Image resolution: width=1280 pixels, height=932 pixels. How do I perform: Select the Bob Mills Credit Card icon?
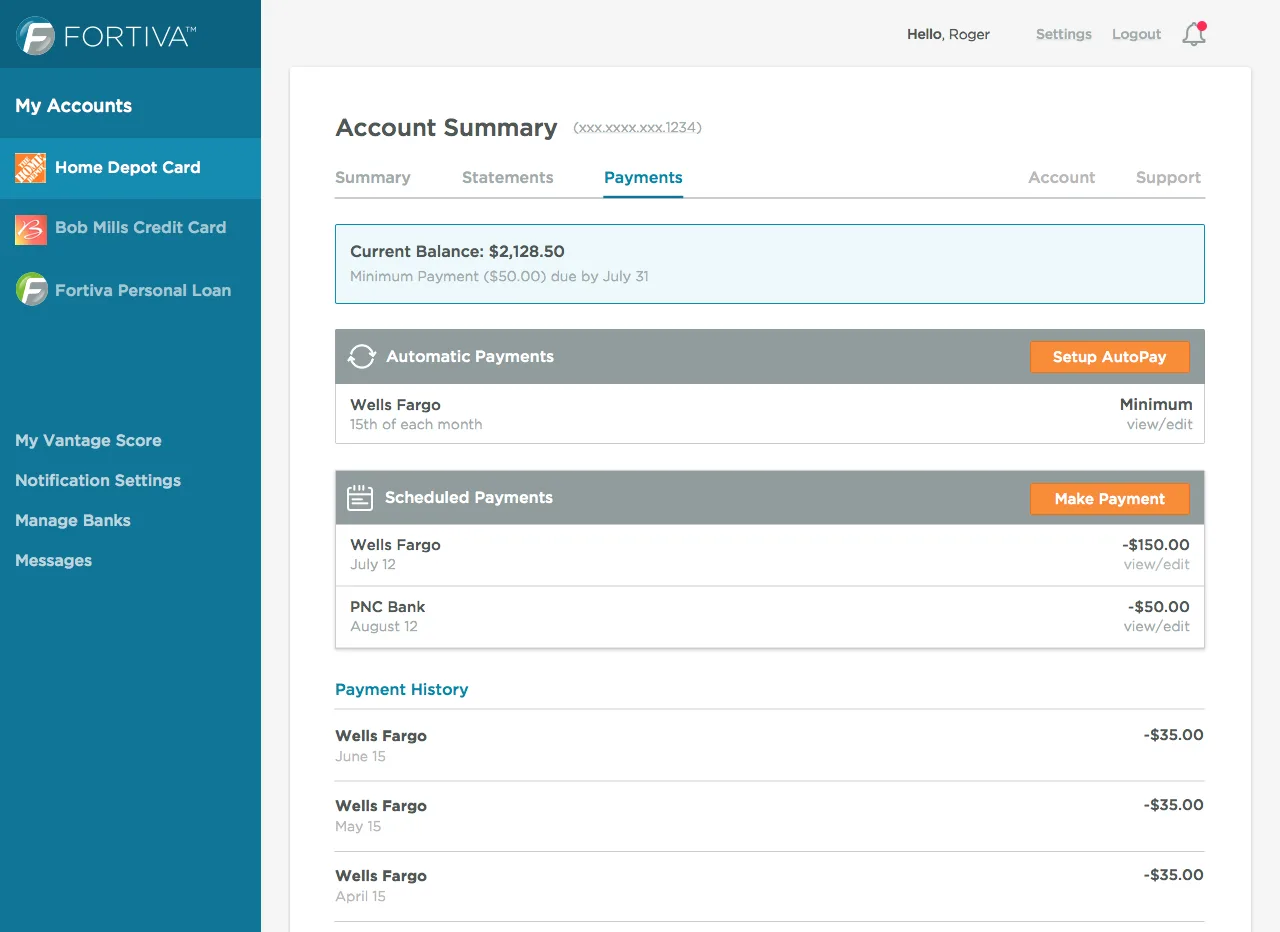(30, 228)
